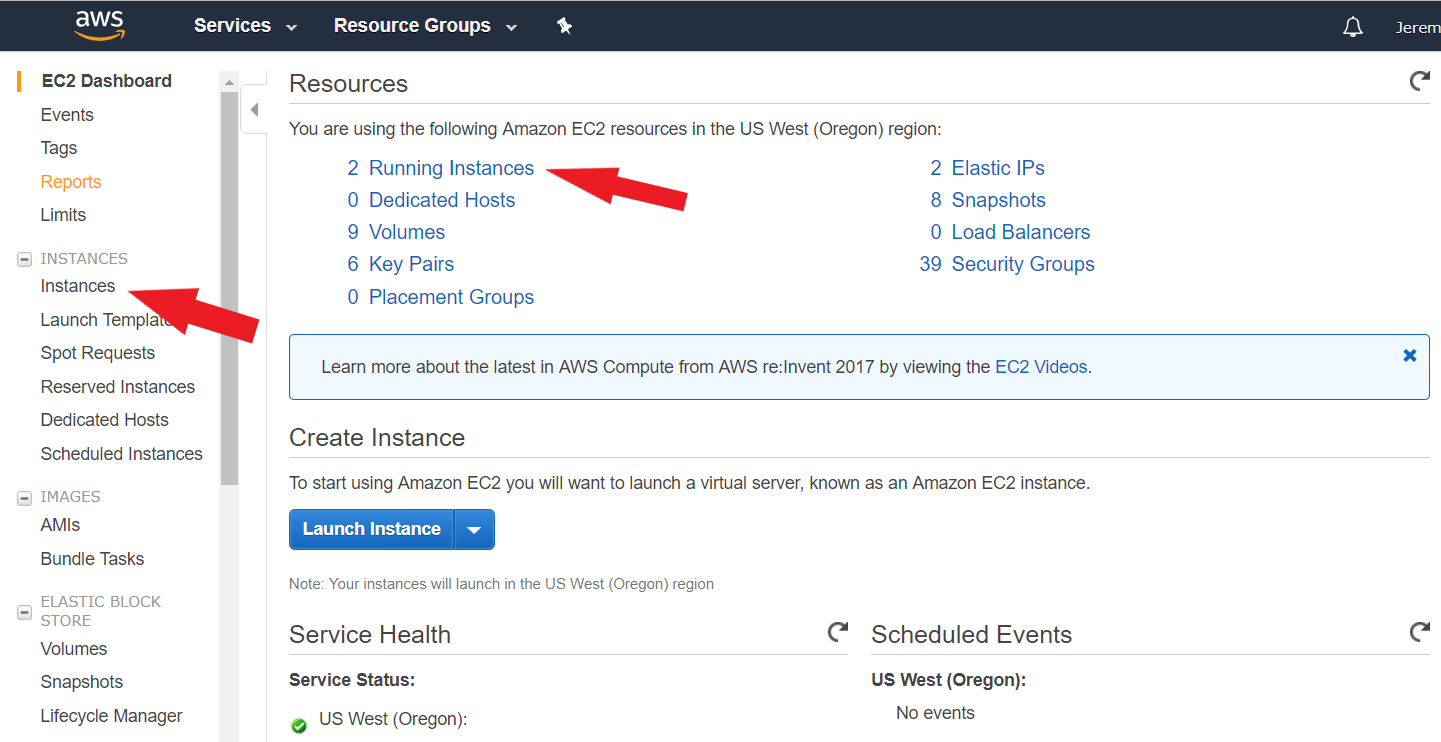Click the Launch Instance button
Screen dimensions: 1441x742
(371, 530)
